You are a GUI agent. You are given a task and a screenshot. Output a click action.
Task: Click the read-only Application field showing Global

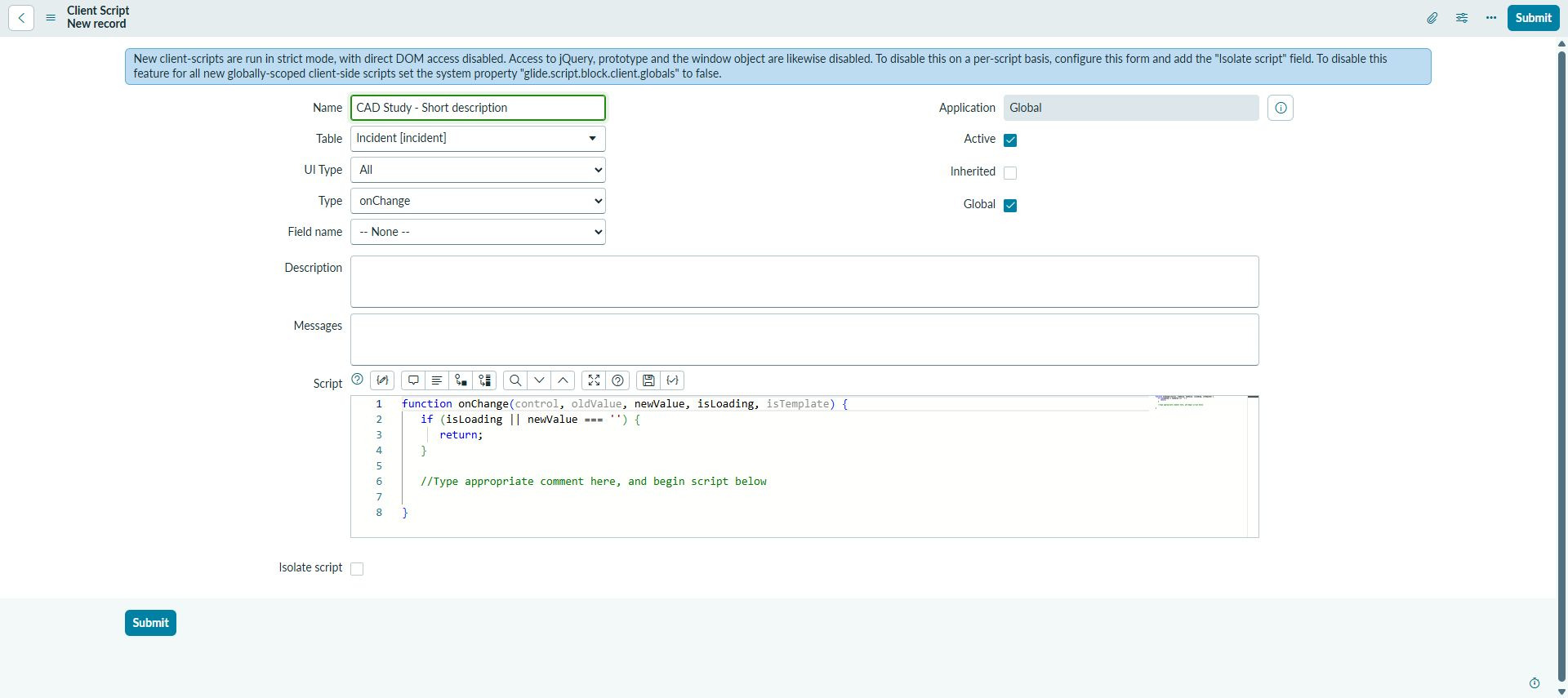pos(1131,108)
